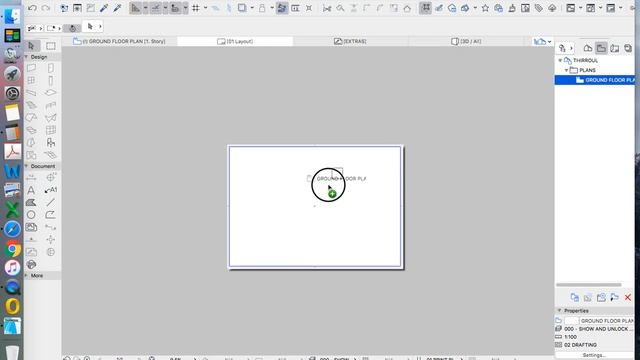Image resolution: width=640 pixels, height=360 pixels.
Task: Select the Circle/Arc tool in the toolbox
Action: click(x=31, y=215)
